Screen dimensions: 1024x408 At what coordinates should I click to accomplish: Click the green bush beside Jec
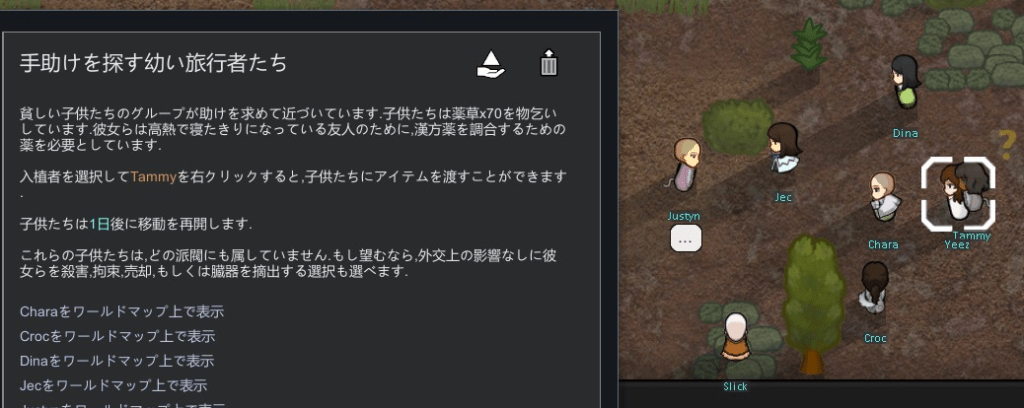pyautogui.click(x=737, y=127)
